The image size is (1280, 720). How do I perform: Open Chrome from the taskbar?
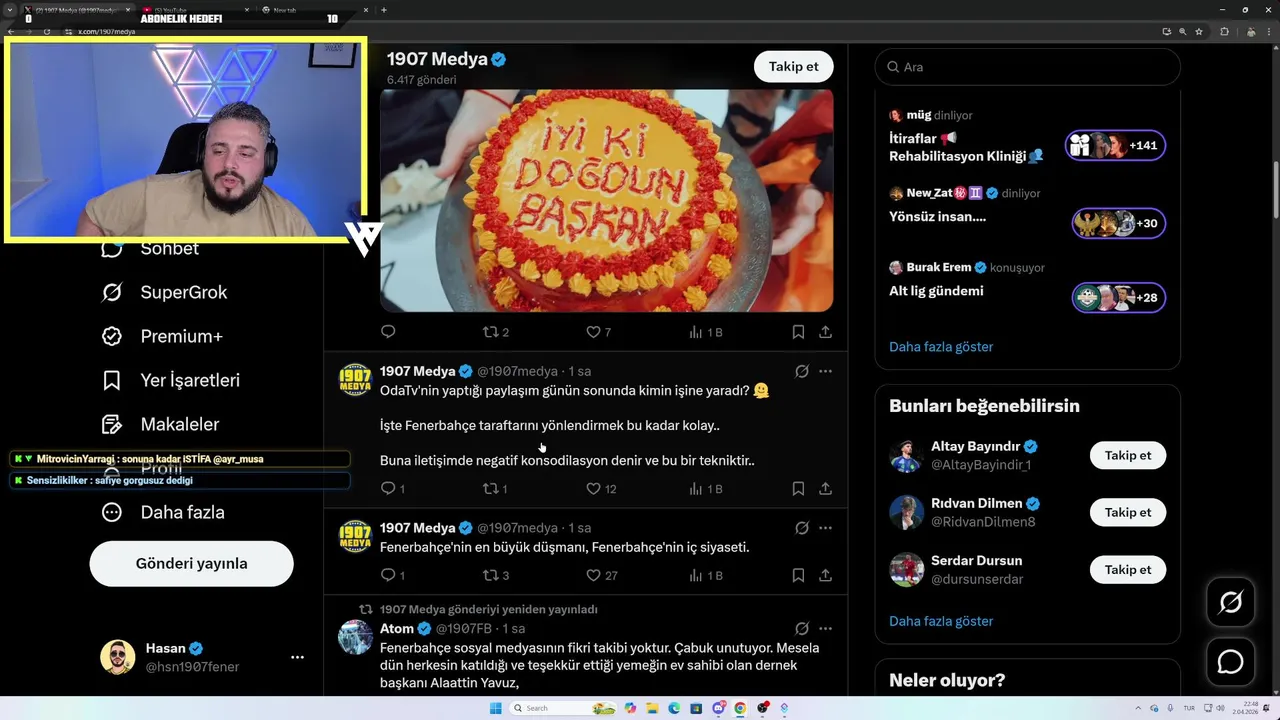[x=740, y=708]
